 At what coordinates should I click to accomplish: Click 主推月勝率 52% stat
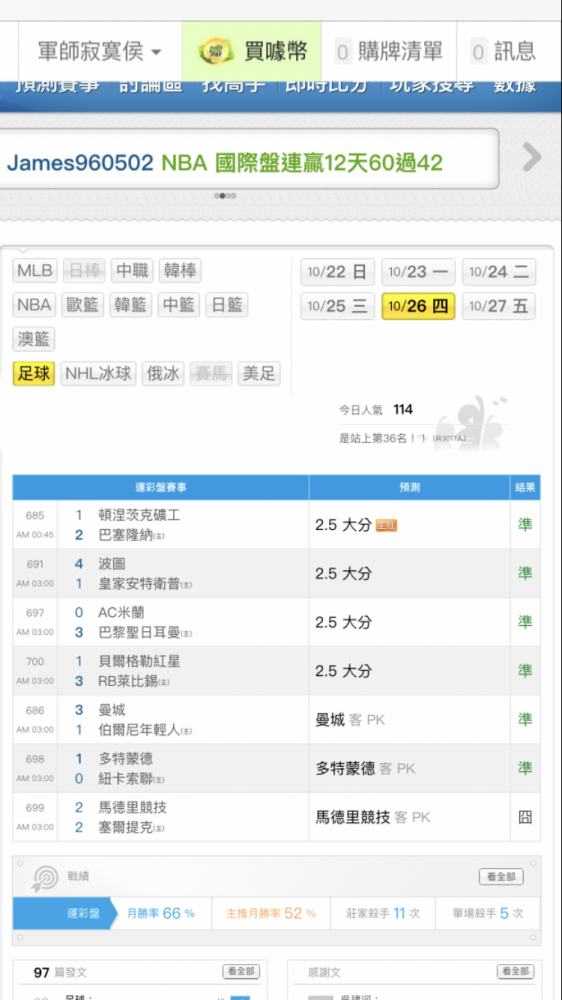click(271, 913)
